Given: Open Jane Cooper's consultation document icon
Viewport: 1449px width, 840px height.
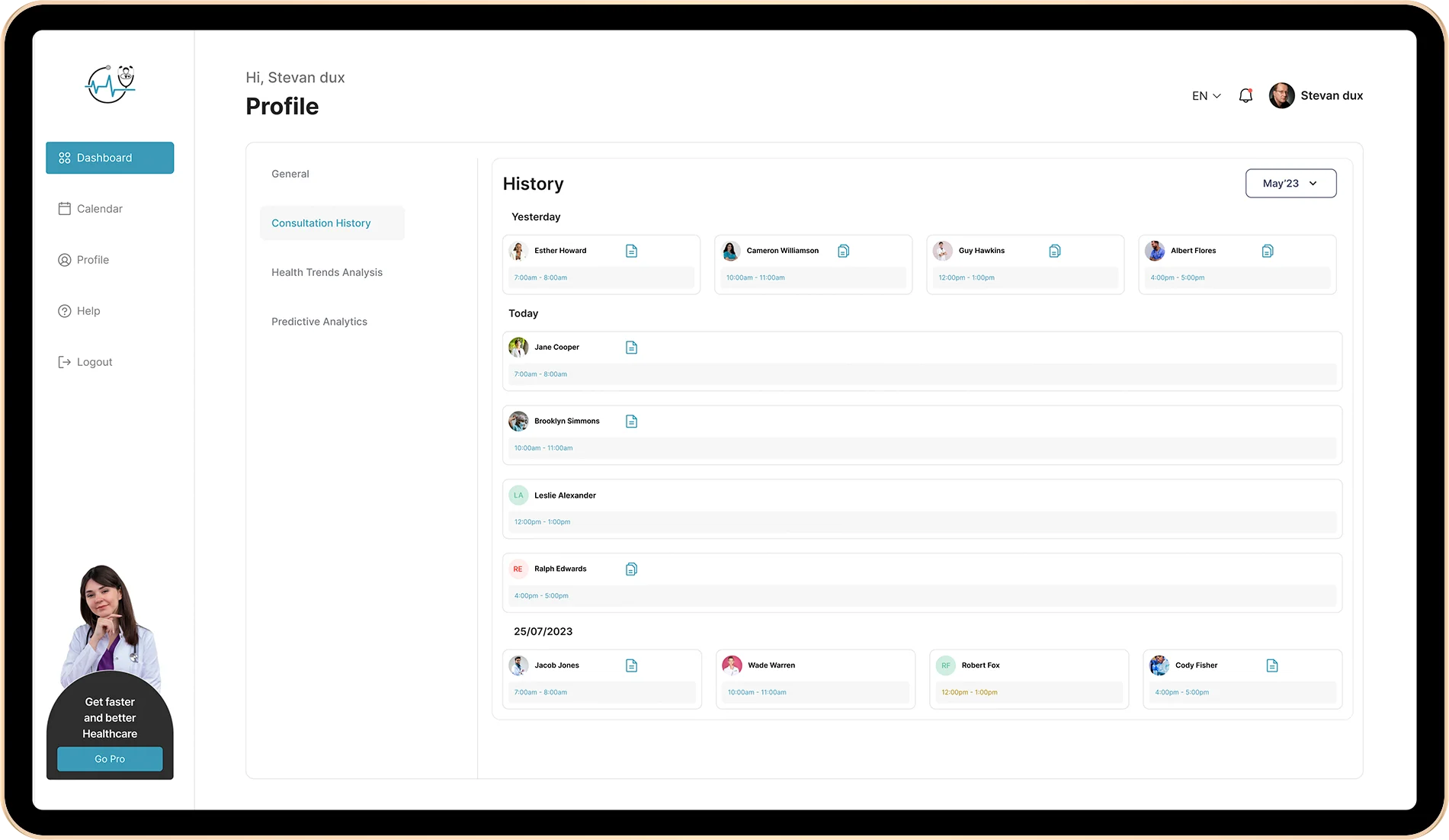Looking at the screenshot, I should pyautogui.click(x=631, y=348).
